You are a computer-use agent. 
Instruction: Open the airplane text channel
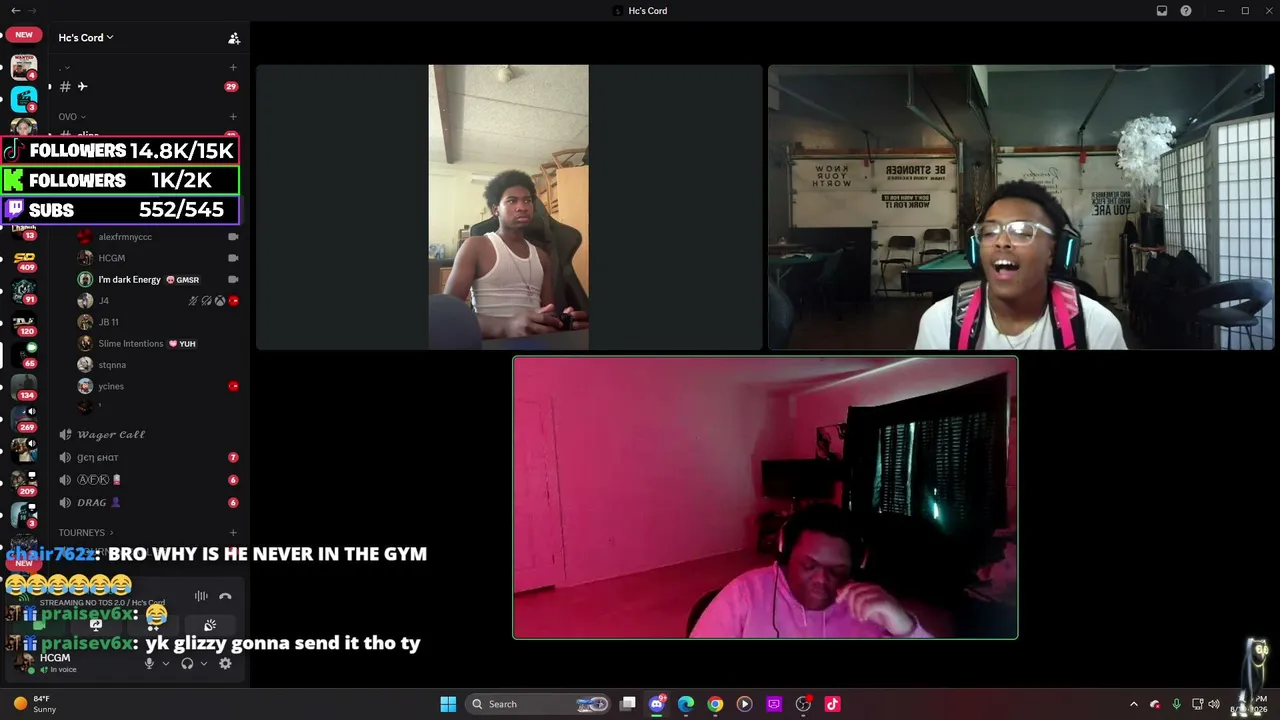coord(145,87)
